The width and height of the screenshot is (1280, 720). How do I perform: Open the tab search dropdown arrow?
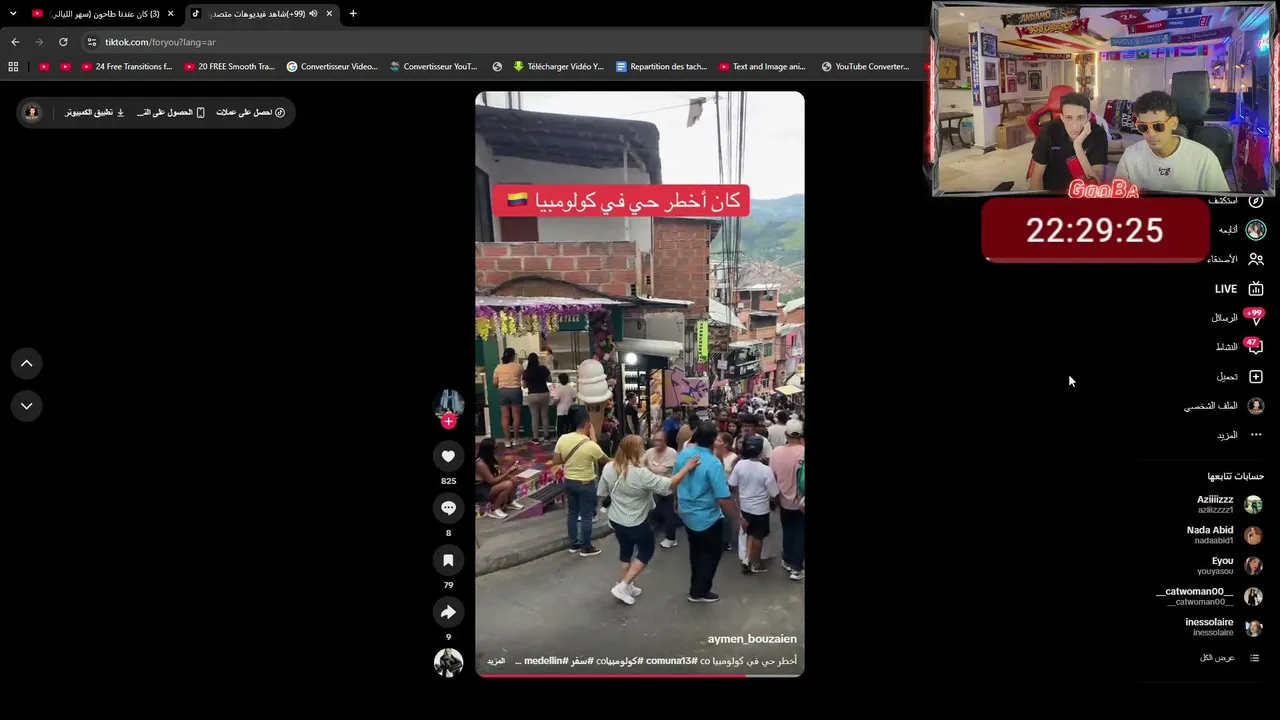coord(13,13)
